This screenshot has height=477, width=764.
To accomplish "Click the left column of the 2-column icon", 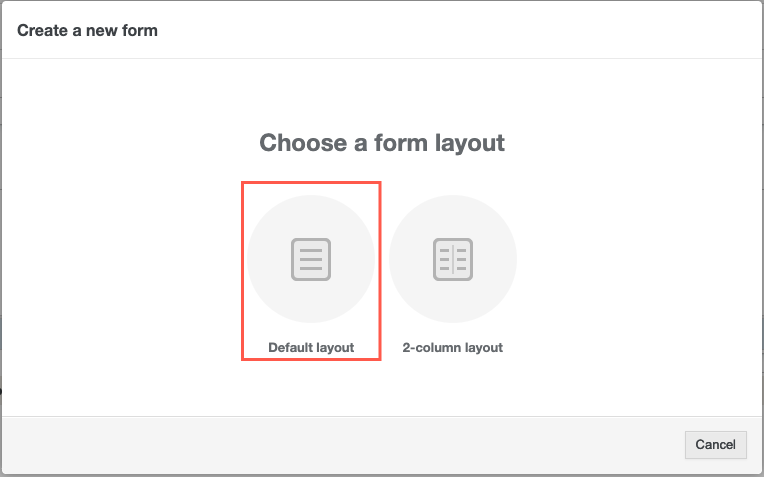I will 444,260.
